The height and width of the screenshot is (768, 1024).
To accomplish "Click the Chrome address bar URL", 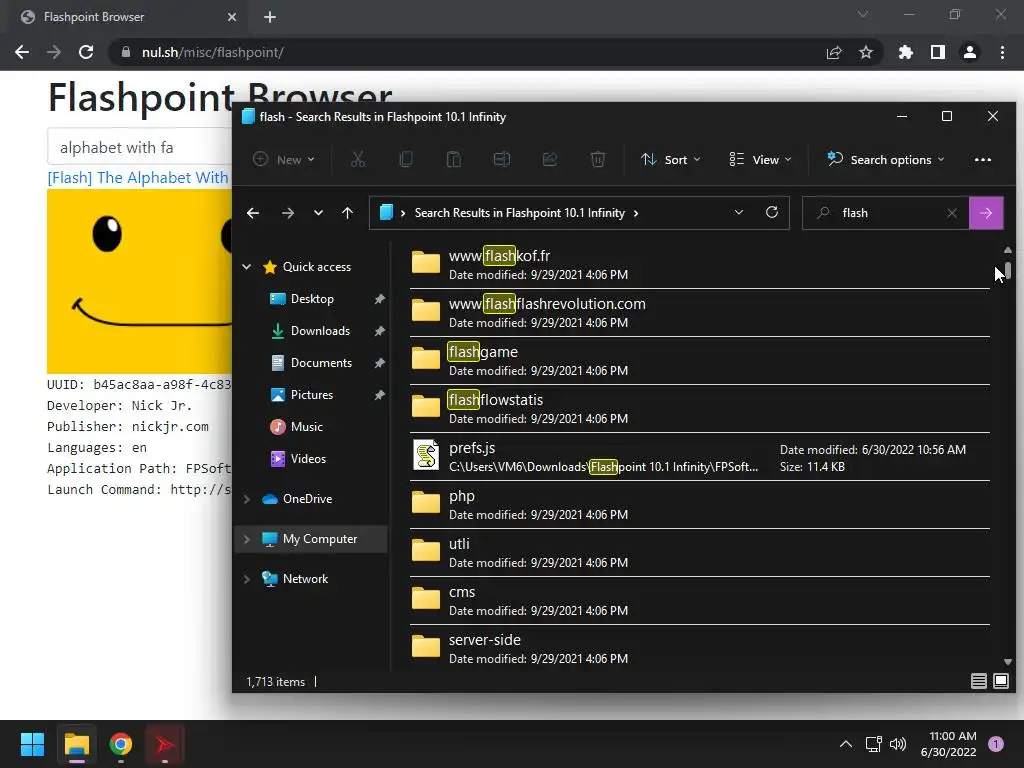I will click(x=213, y=52).
